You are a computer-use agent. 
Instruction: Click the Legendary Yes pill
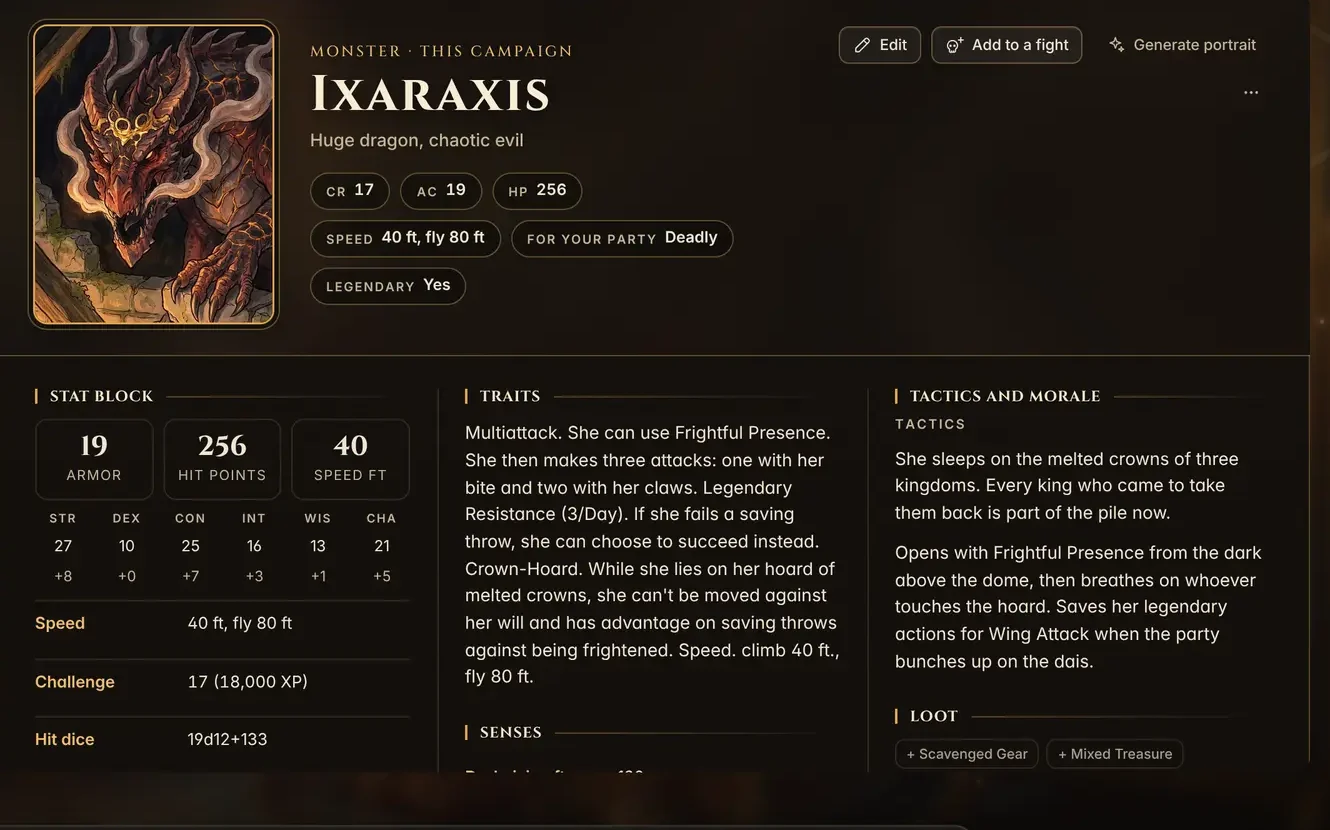[388, 286]
